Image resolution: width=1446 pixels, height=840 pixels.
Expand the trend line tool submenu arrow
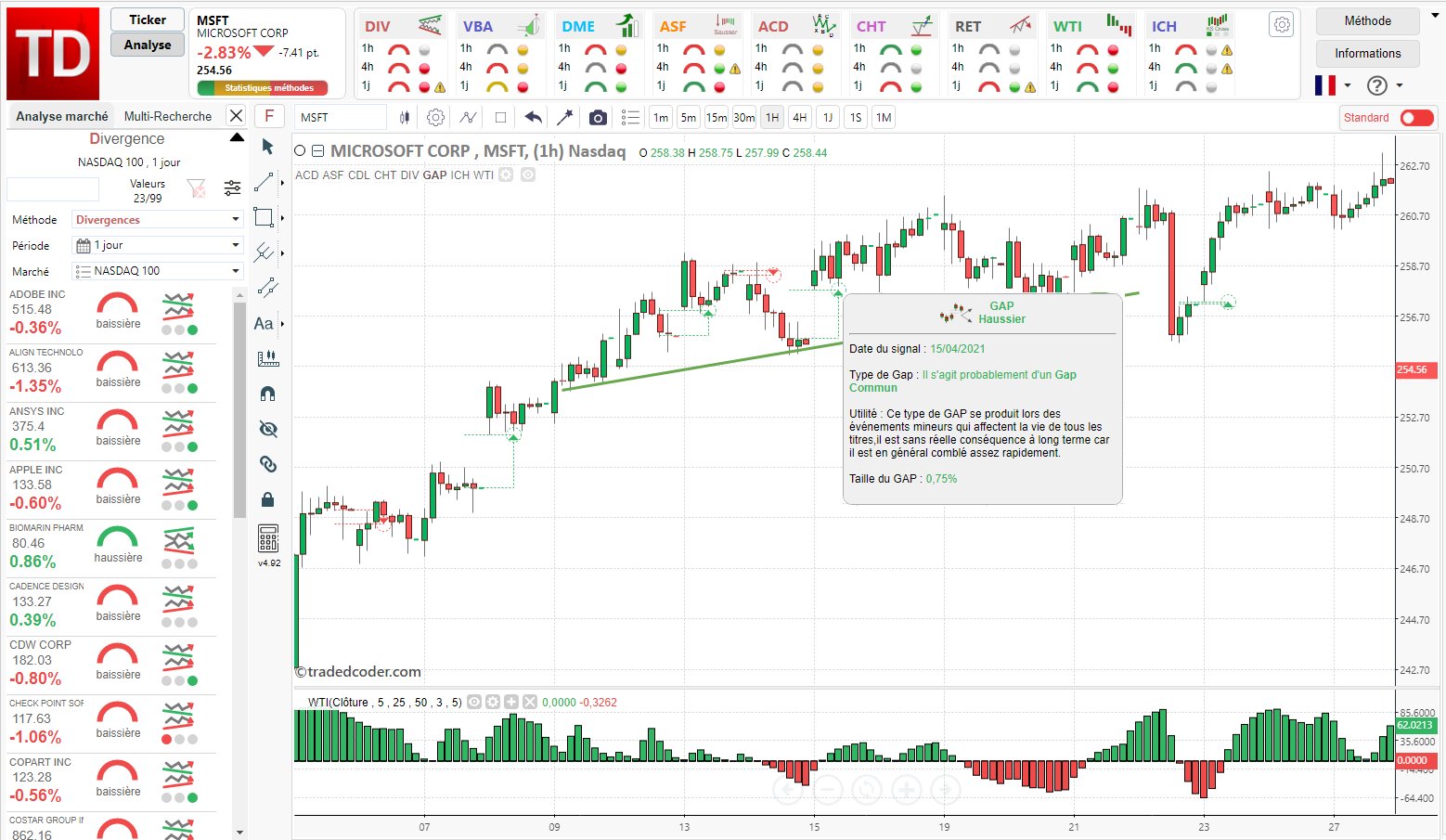coord(282,182)
